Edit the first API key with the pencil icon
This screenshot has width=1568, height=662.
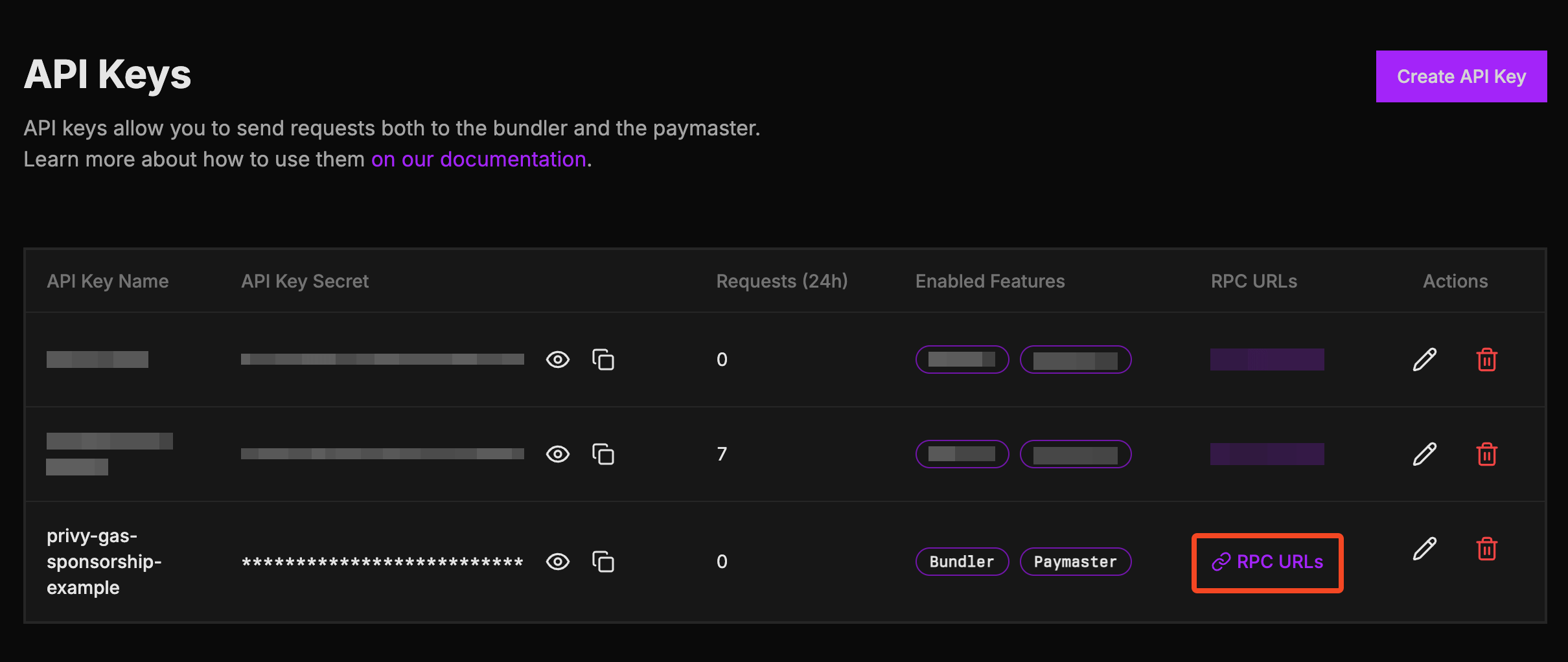[1424, 360]
